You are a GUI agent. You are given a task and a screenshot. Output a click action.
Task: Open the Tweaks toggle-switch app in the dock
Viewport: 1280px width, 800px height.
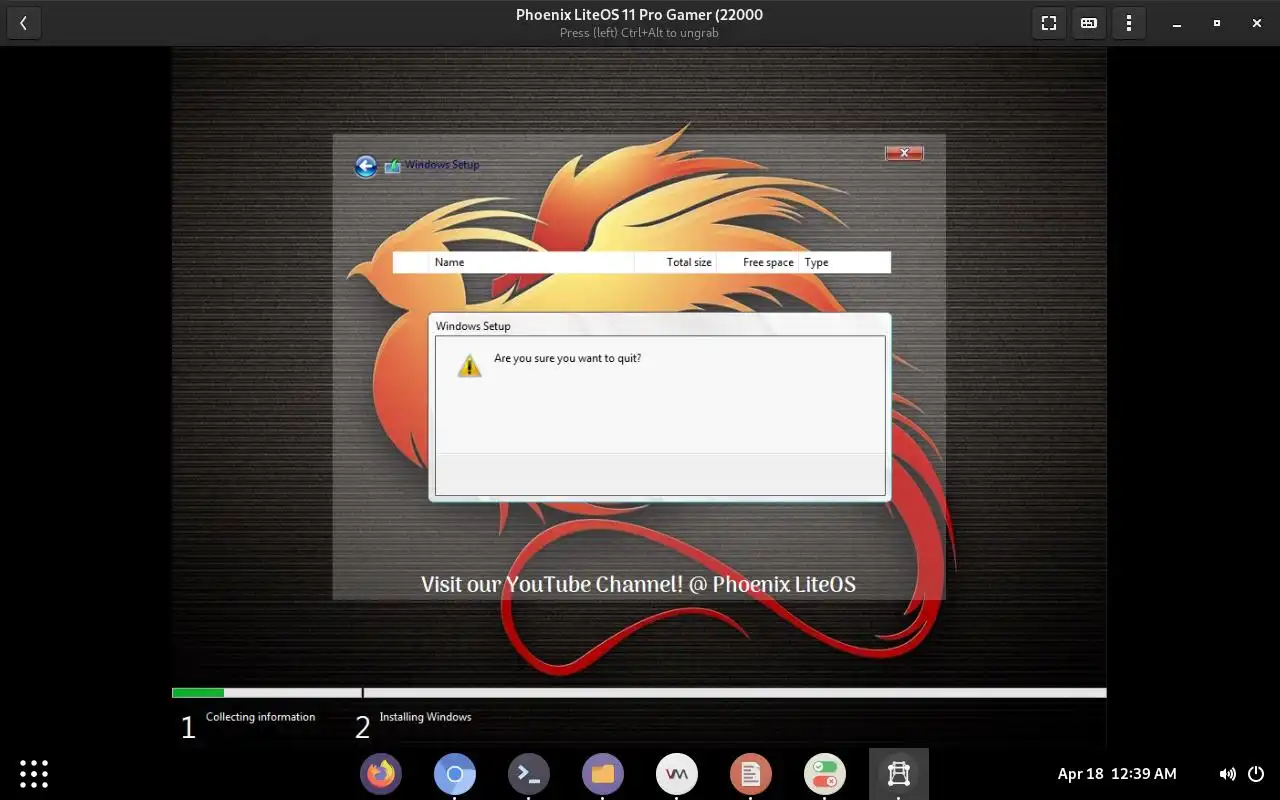(x=825, y=774)
